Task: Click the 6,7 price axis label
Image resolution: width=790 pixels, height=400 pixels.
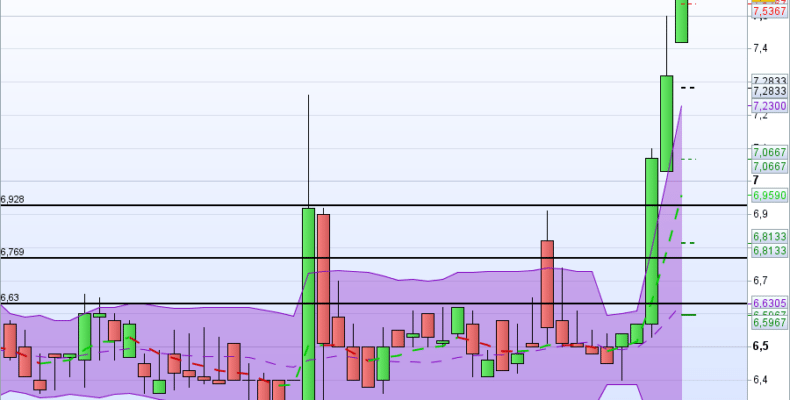Action: pos(760,281)
